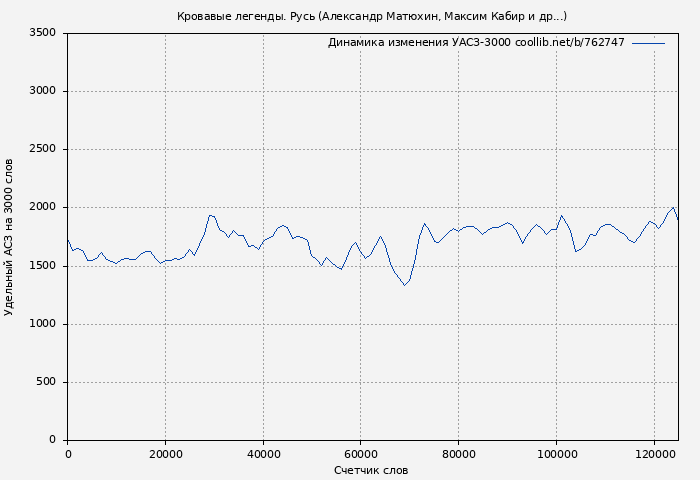The height and width of the screenshot is (480, 700).
Task: Click the blue legend line sample
Action: pyautogui.click(x=648, y=43)
